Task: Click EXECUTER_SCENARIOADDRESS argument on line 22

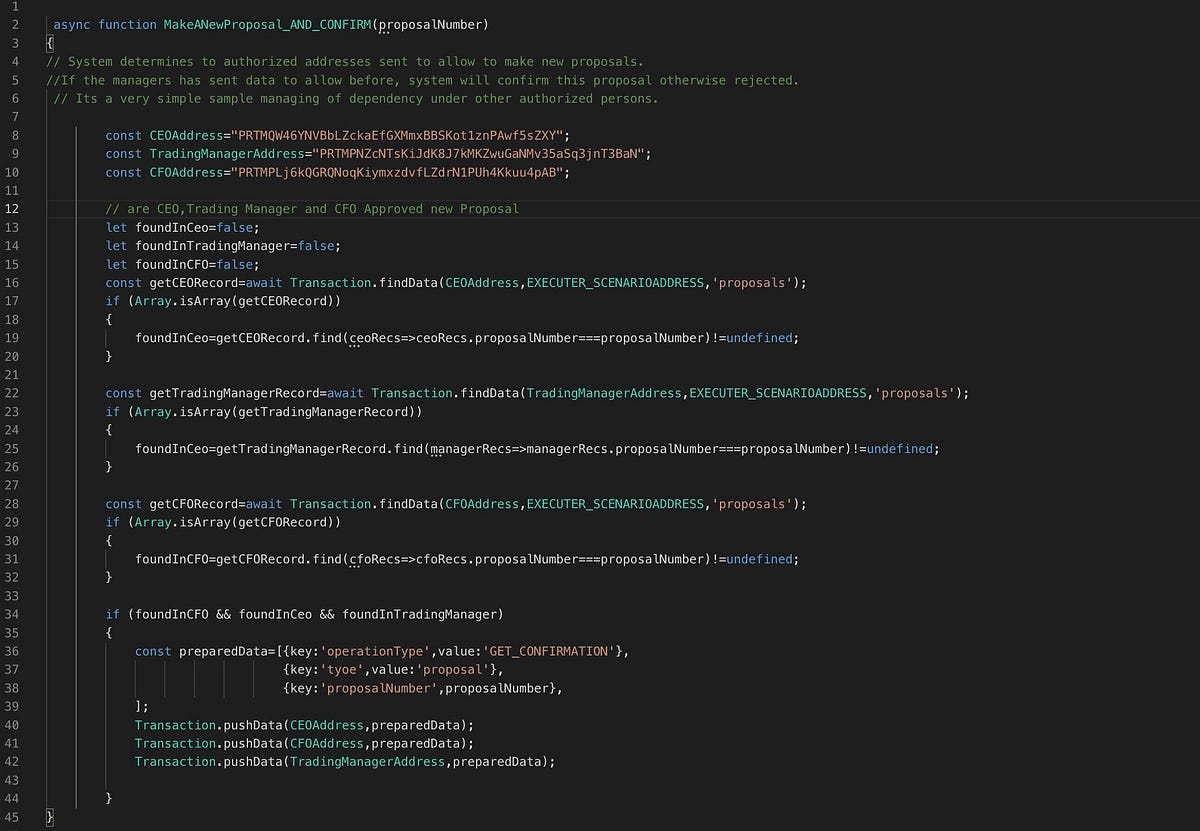Action: (778, 393)
